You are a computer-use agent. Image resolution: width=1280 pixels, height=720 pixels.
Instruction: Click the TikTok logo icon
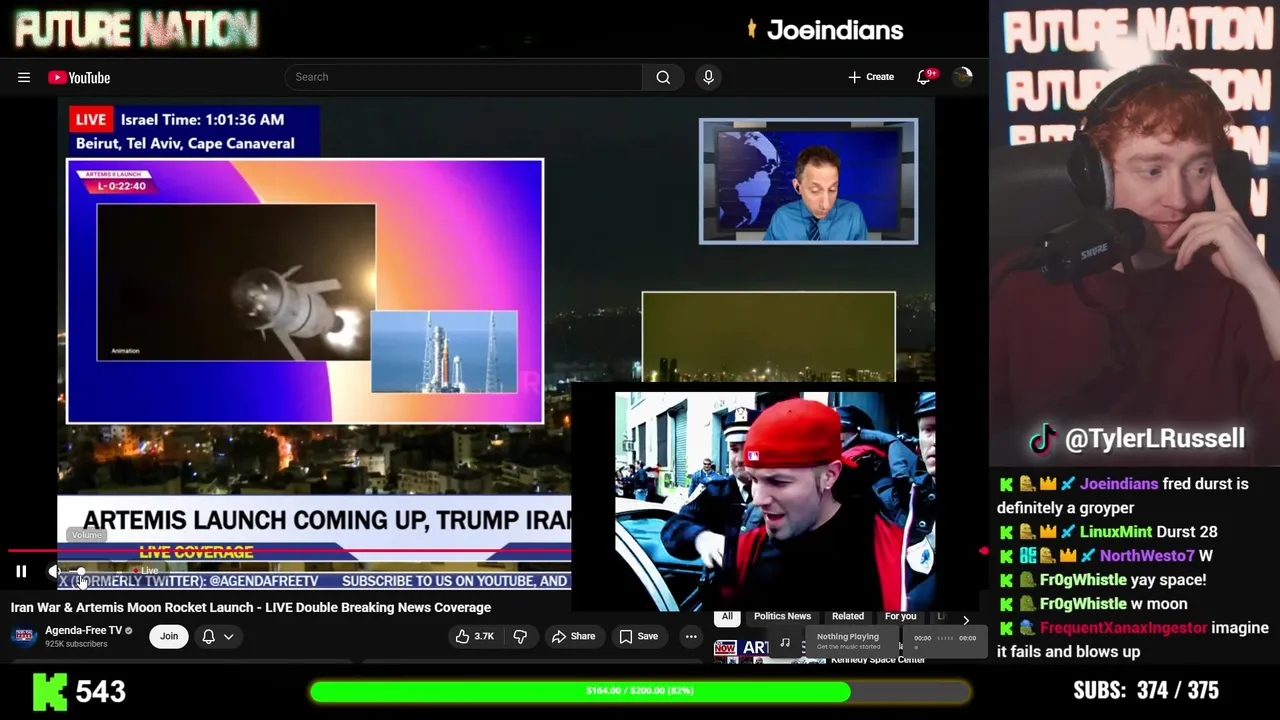1043,438
